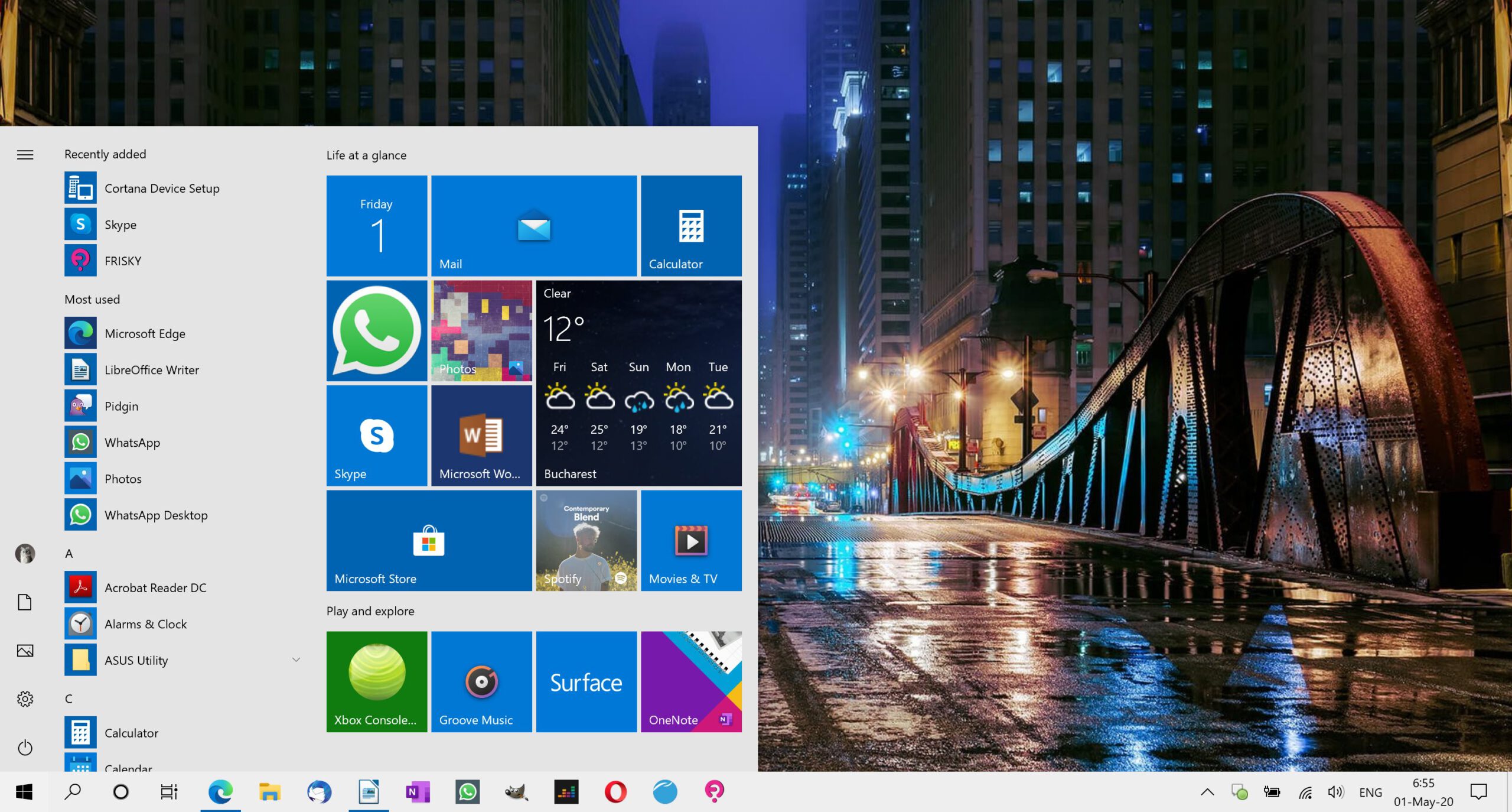Open the Friday 1 Calendar tile
Screen dimensions: 1512x812
tap(377, 226)
